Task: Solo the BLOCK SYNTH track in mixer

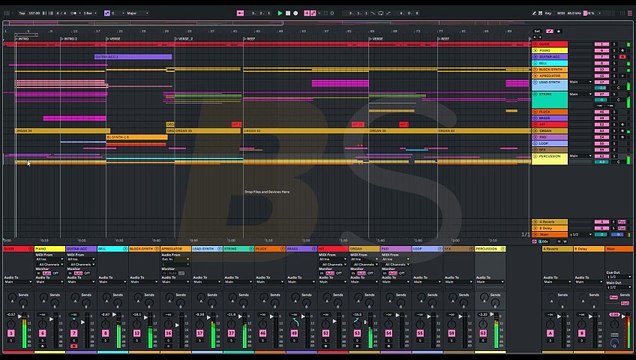Action: [x=137, y=341]
